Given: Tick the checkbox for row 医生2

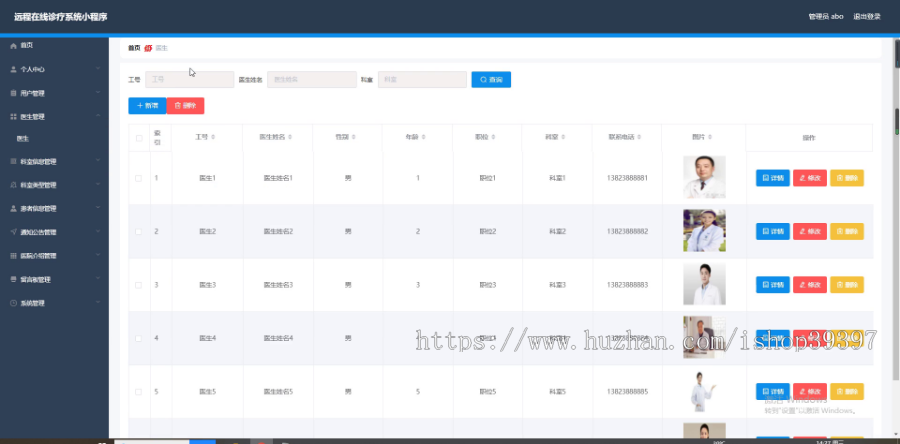Looking at the screenshot, I should coord(138,232).
